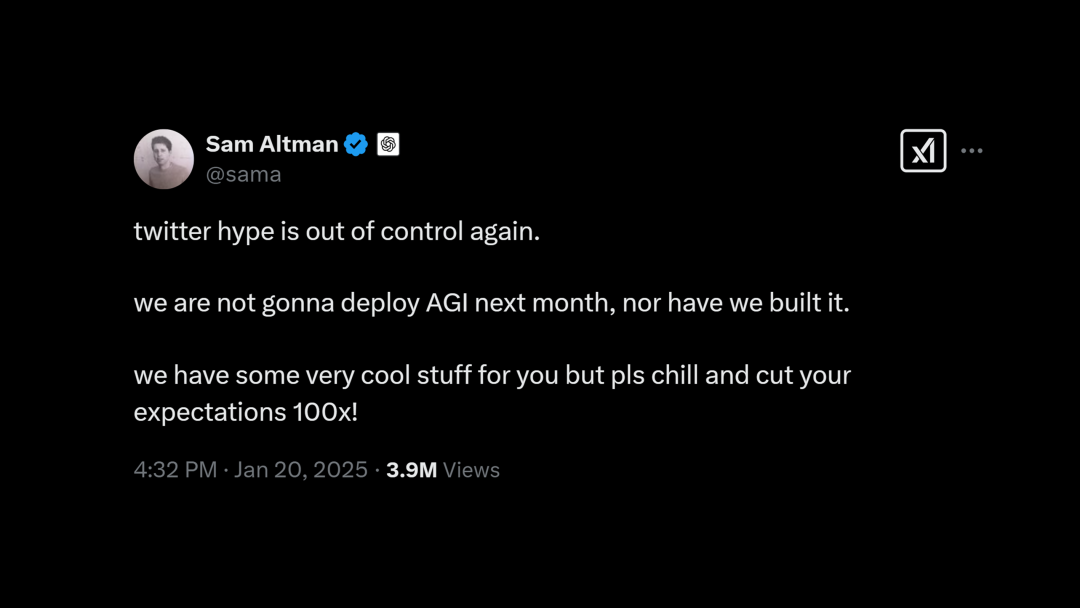The image size is (1080, 608).
Task: Click the blue verified checkmark badge
Action: (x=356, y=144)
